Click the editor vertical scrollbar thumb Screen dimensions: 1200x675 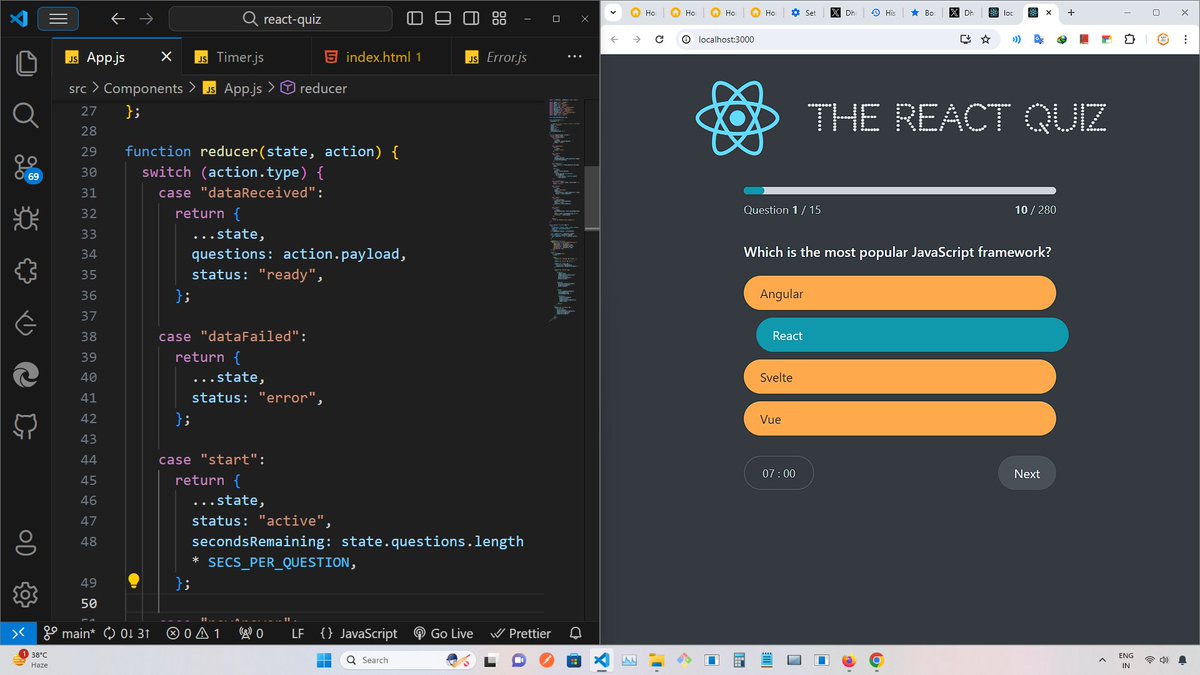pyautogui.click(x=592, y=197)
